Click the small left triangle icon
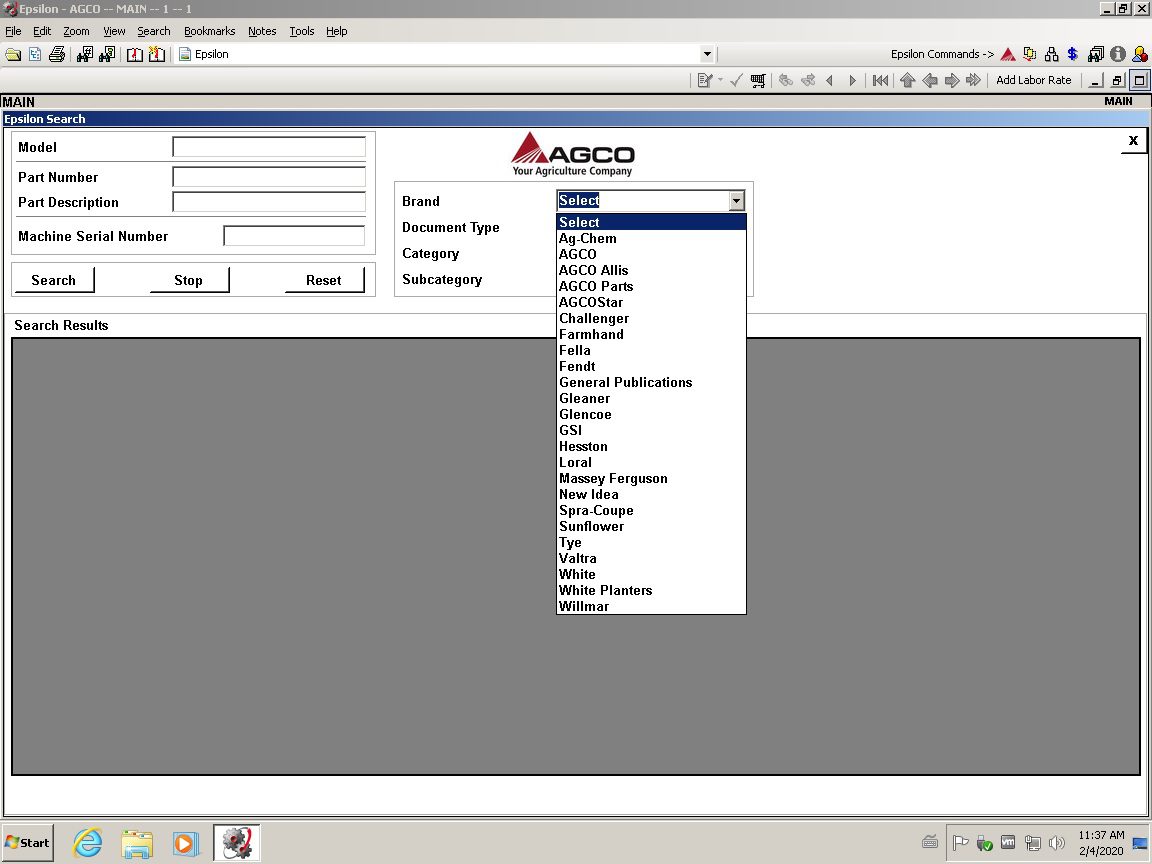 [x=829, y=80]
